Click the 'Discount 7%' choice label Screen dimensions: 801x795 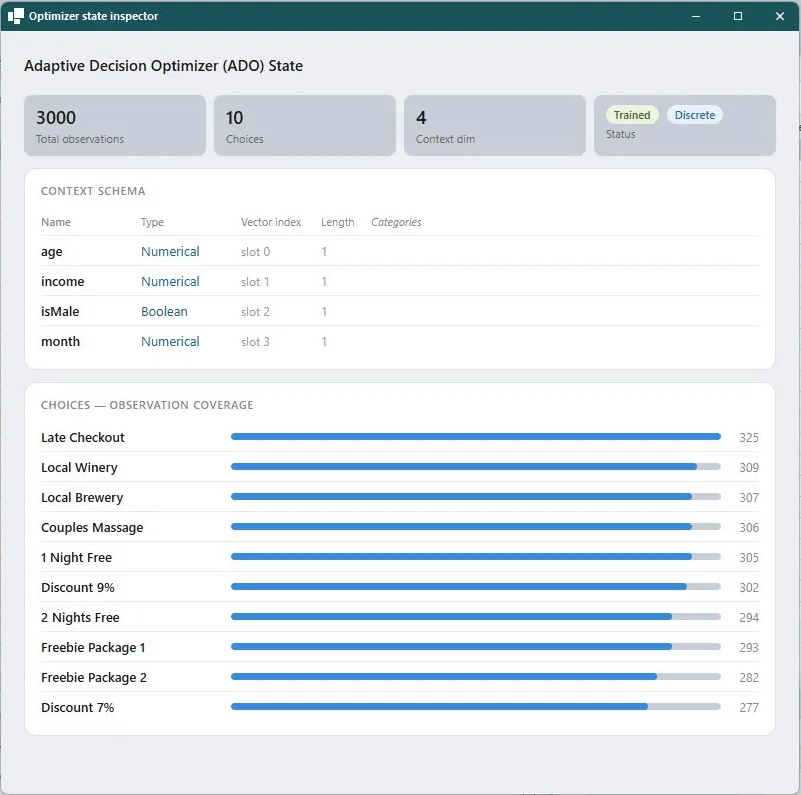78,708
